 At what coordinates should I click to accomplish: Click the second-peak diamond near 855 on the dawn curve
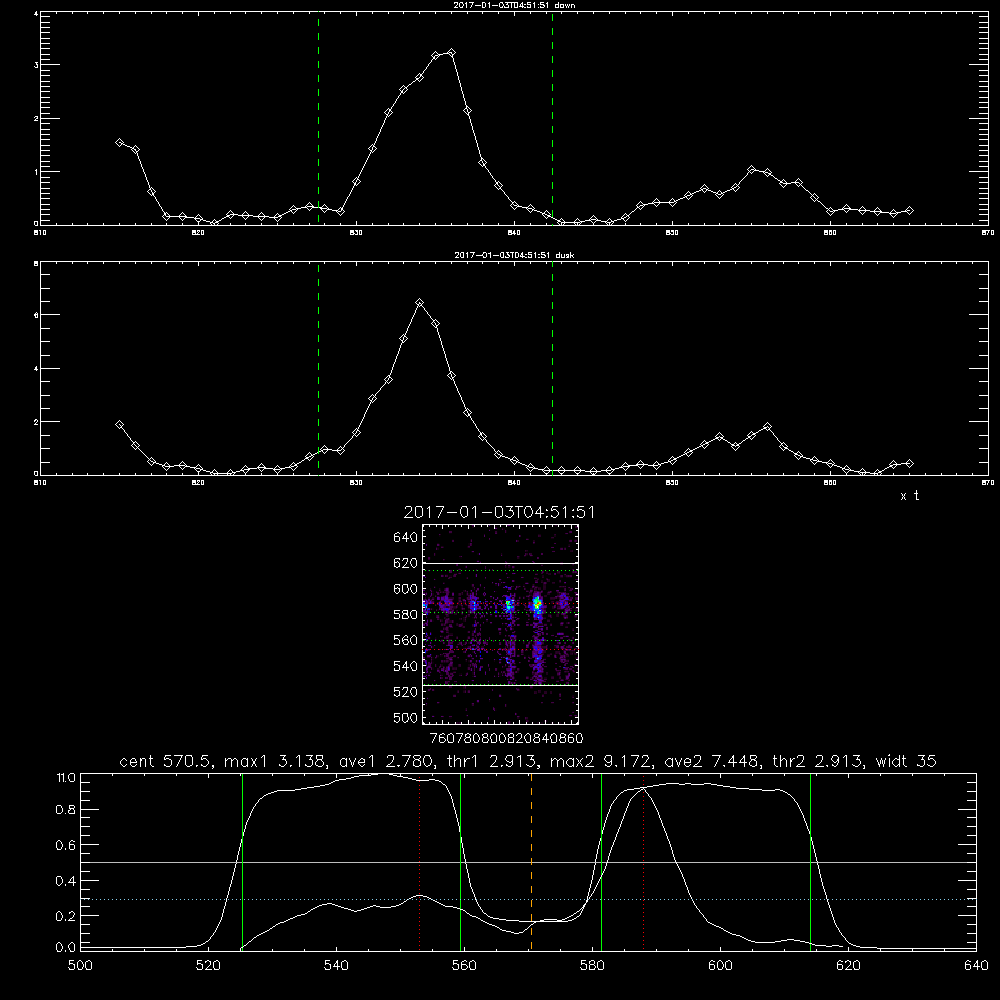[x=751, y=170]
